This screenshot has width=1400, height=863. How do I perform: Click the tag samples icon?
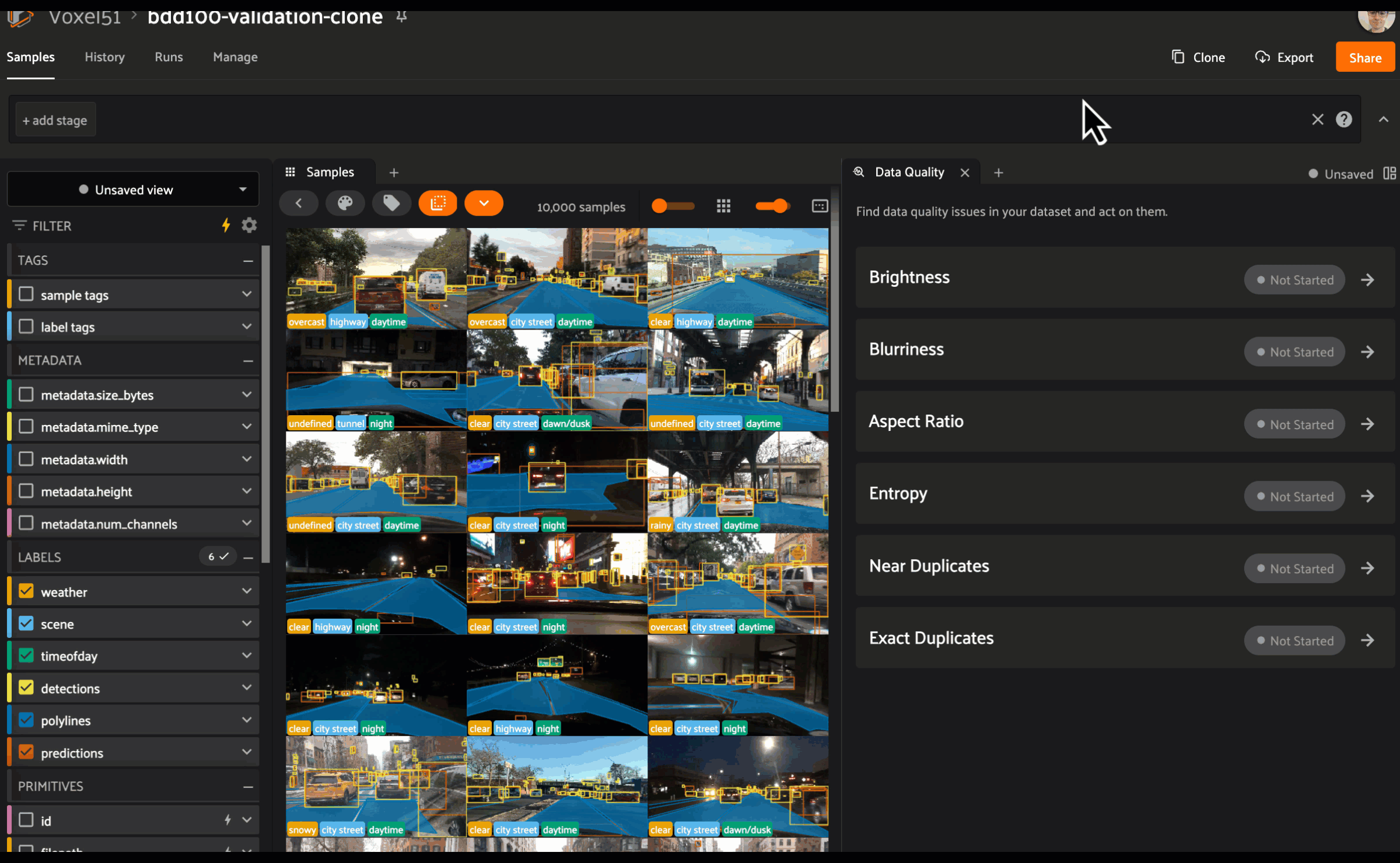pos(391,204)
